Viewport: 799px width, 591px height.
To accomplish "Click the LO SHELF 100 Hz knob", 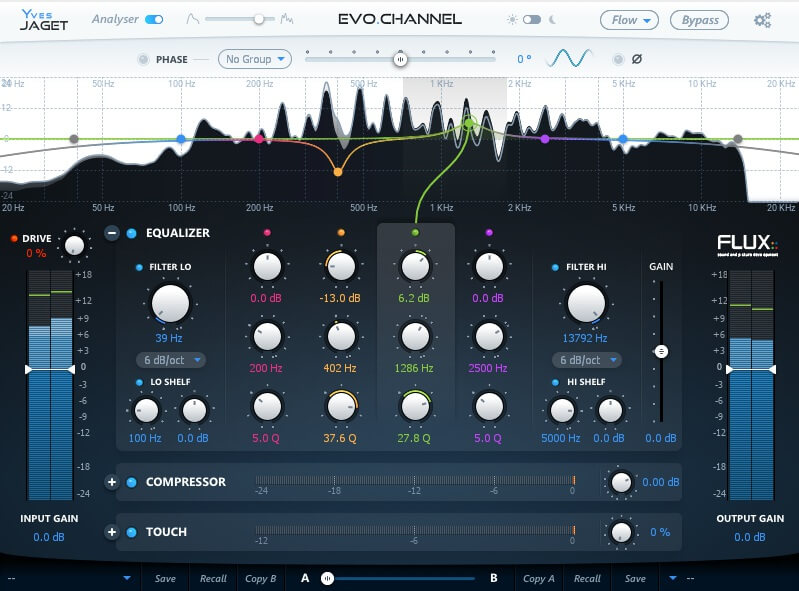I will tap(146, 411).
